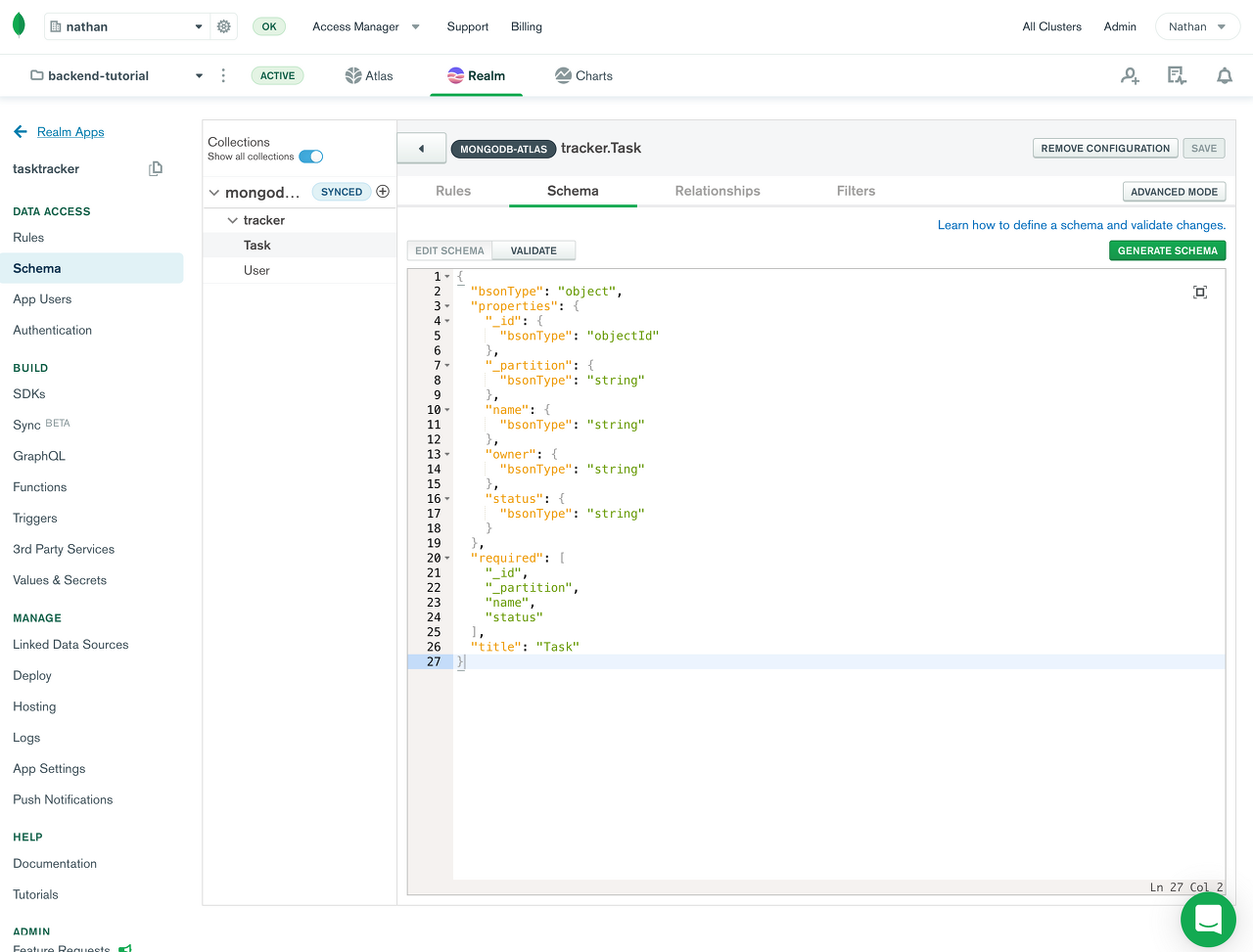The height and width of the screenshot is (952, 1253).
Task: Go to Realm Apps link
Action: pos(70,132)
